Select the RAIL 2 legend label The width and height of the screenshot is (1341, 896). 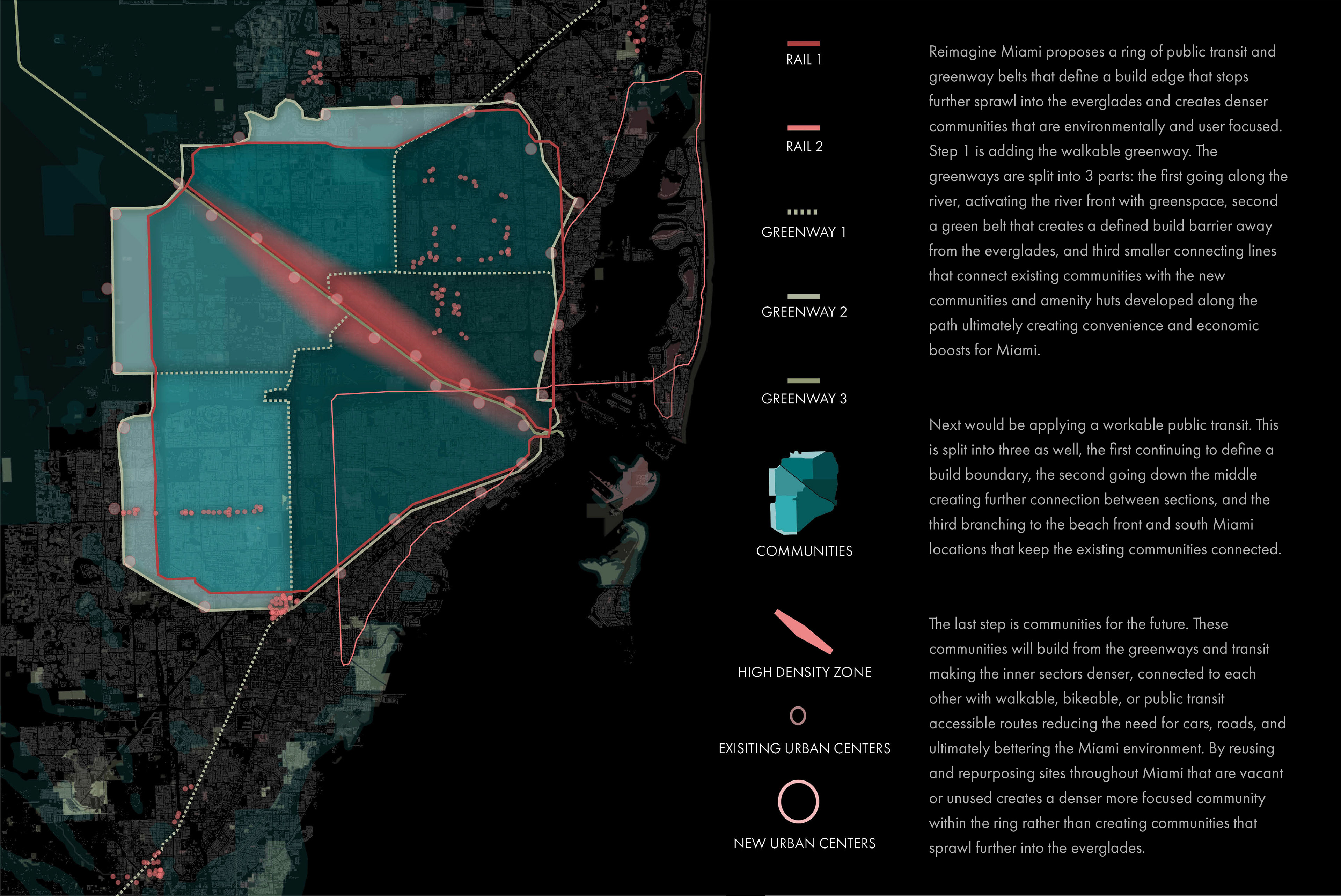tap(804, 147)
